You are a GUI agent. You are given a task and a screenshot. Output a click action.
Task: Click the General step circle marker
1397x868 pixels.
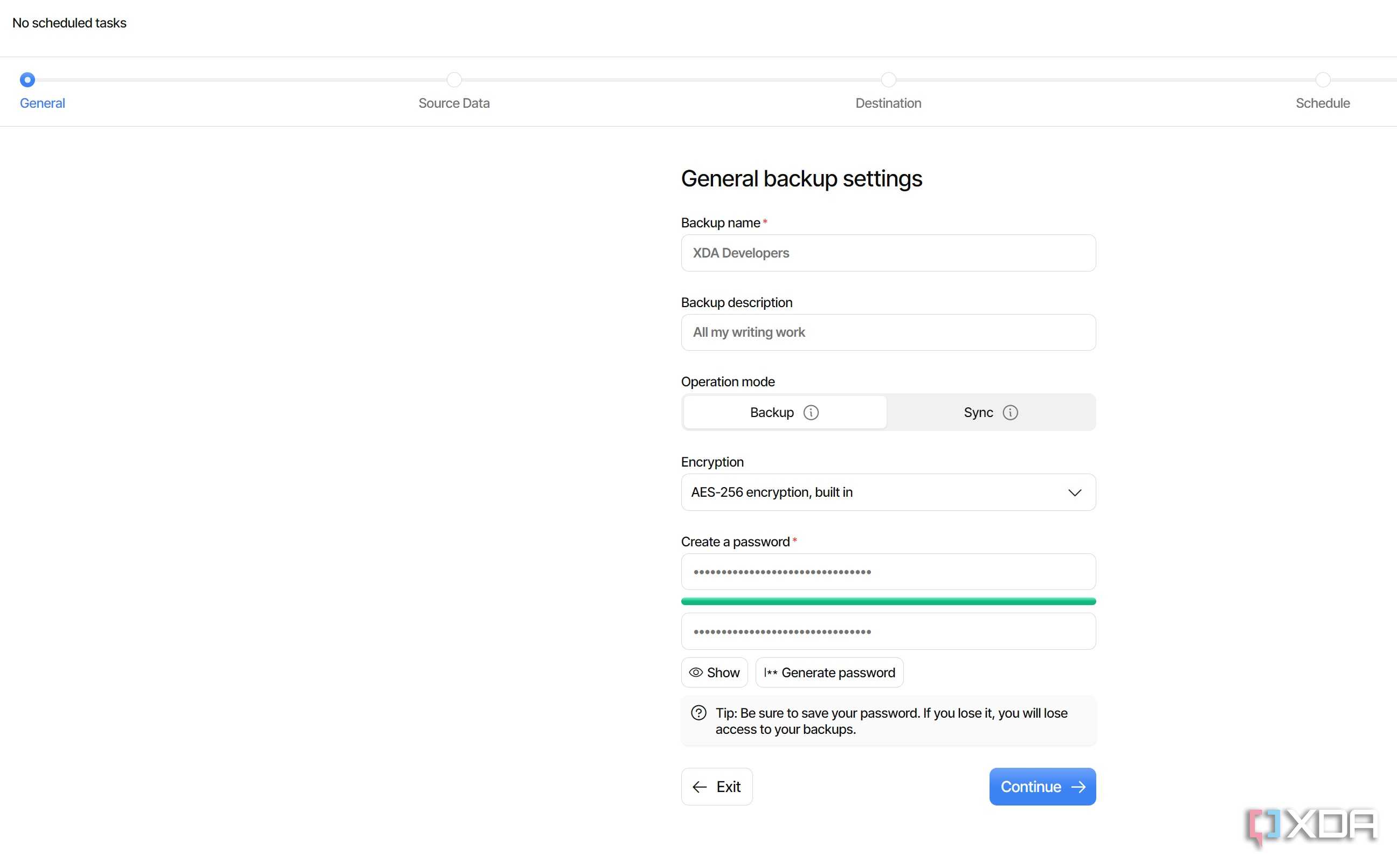point(27,80)
